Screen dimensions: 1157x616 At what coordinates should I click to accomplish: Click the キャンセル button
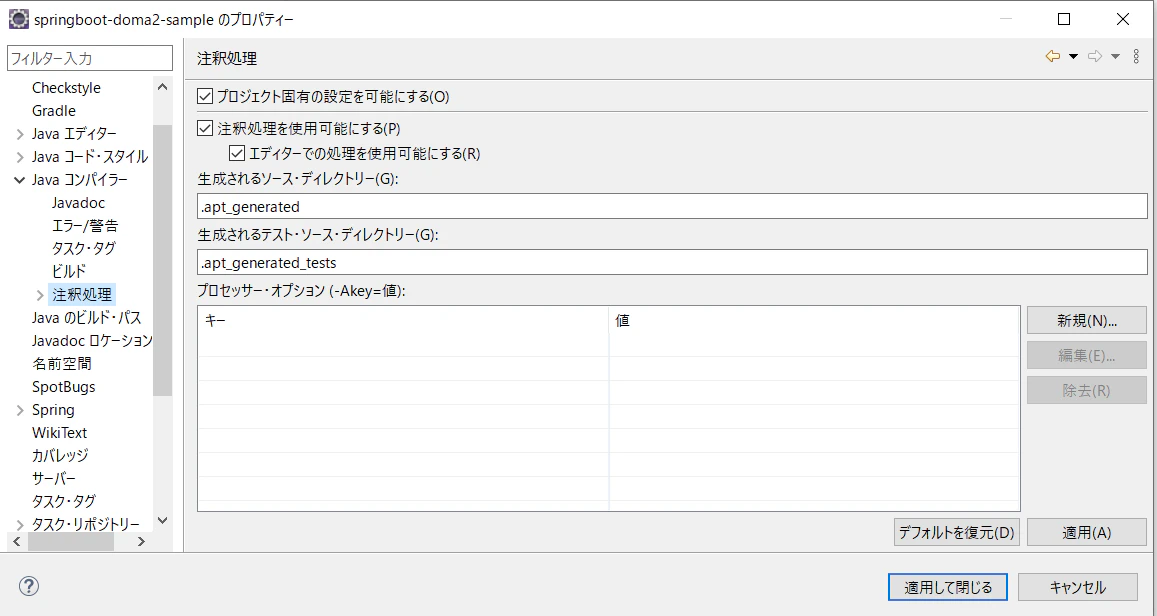click(x=1078, y=587)
